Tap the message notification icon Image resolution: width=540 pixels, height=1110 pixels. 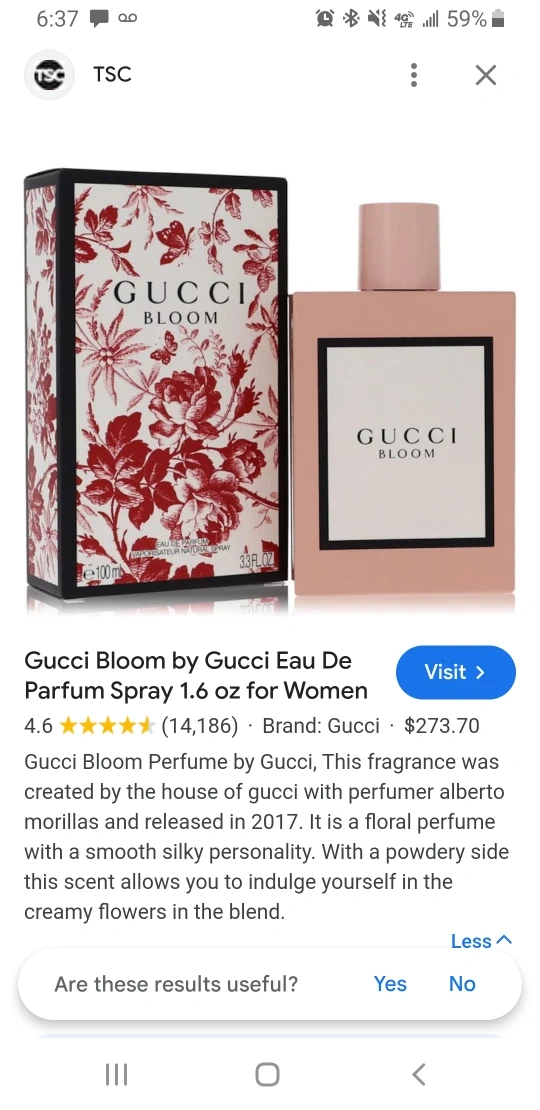coord(99,19)
